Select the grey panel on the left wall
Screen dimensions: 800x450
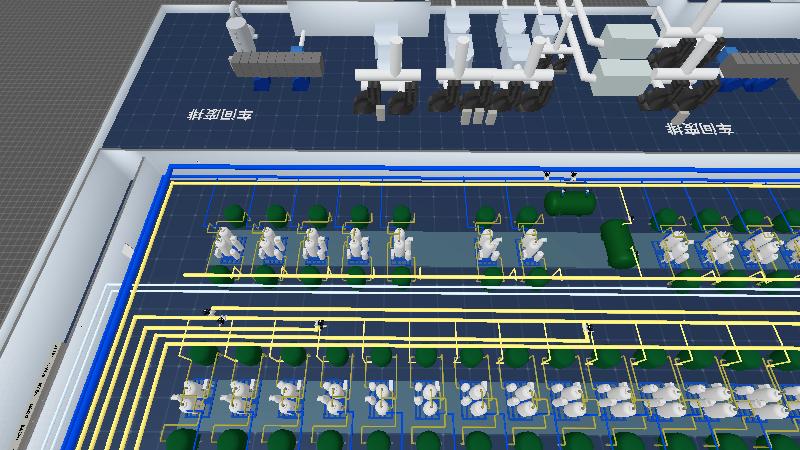[x=128, y=249]
